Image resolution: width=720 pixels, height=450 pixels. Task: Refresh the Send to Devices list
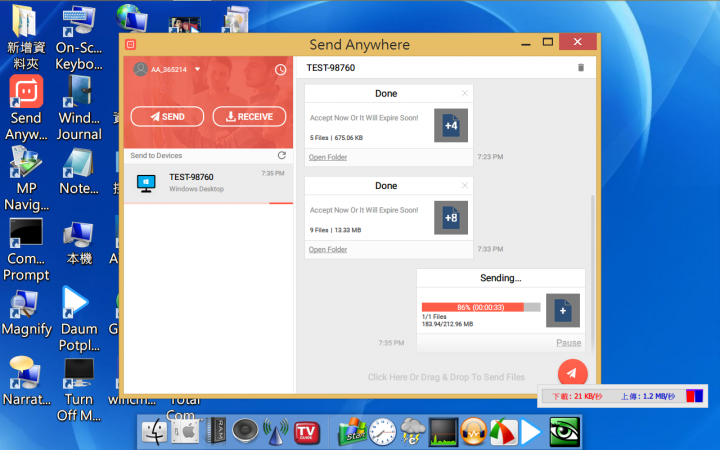282,155
